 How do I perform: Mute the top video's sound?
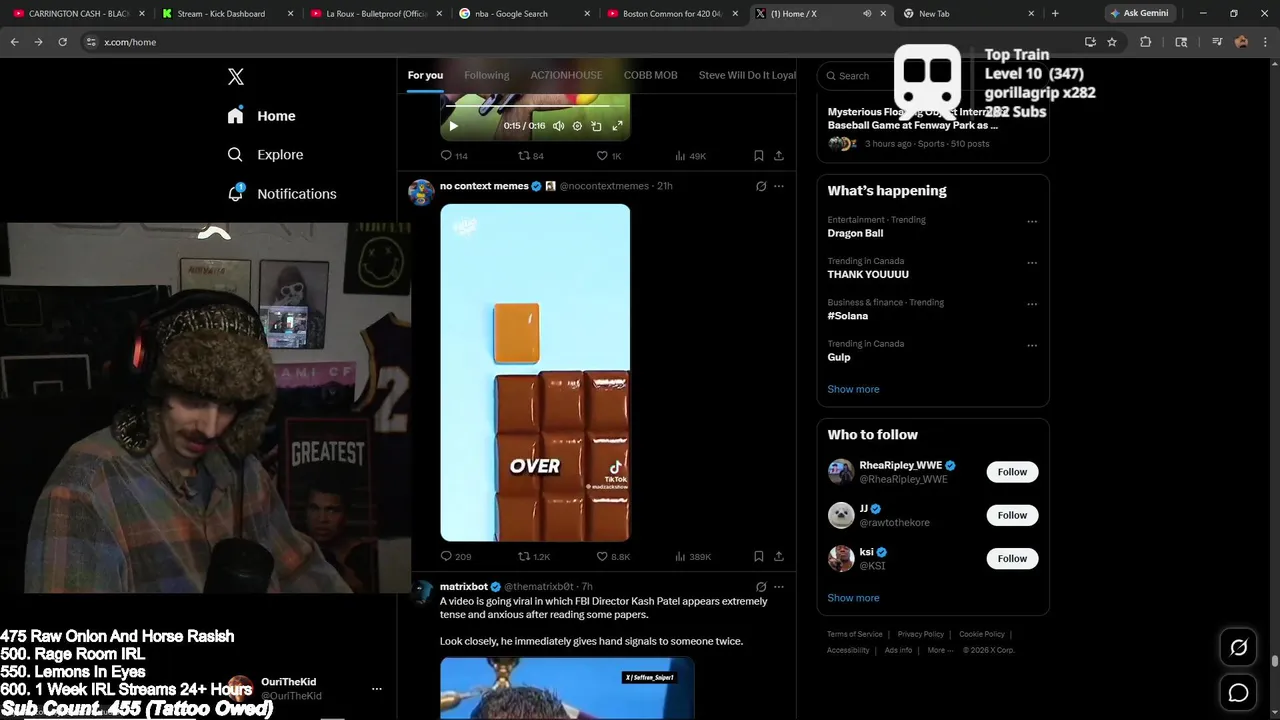click(x=558, y=126)
